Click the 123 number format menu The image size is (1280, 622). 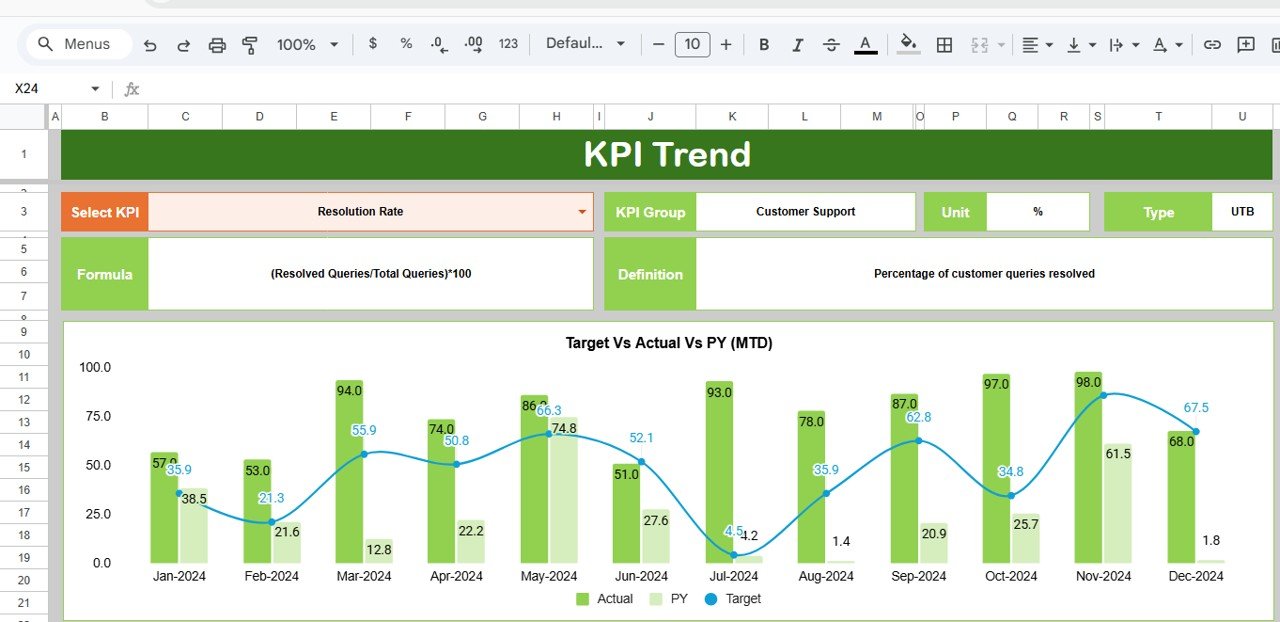coord(508,44)
